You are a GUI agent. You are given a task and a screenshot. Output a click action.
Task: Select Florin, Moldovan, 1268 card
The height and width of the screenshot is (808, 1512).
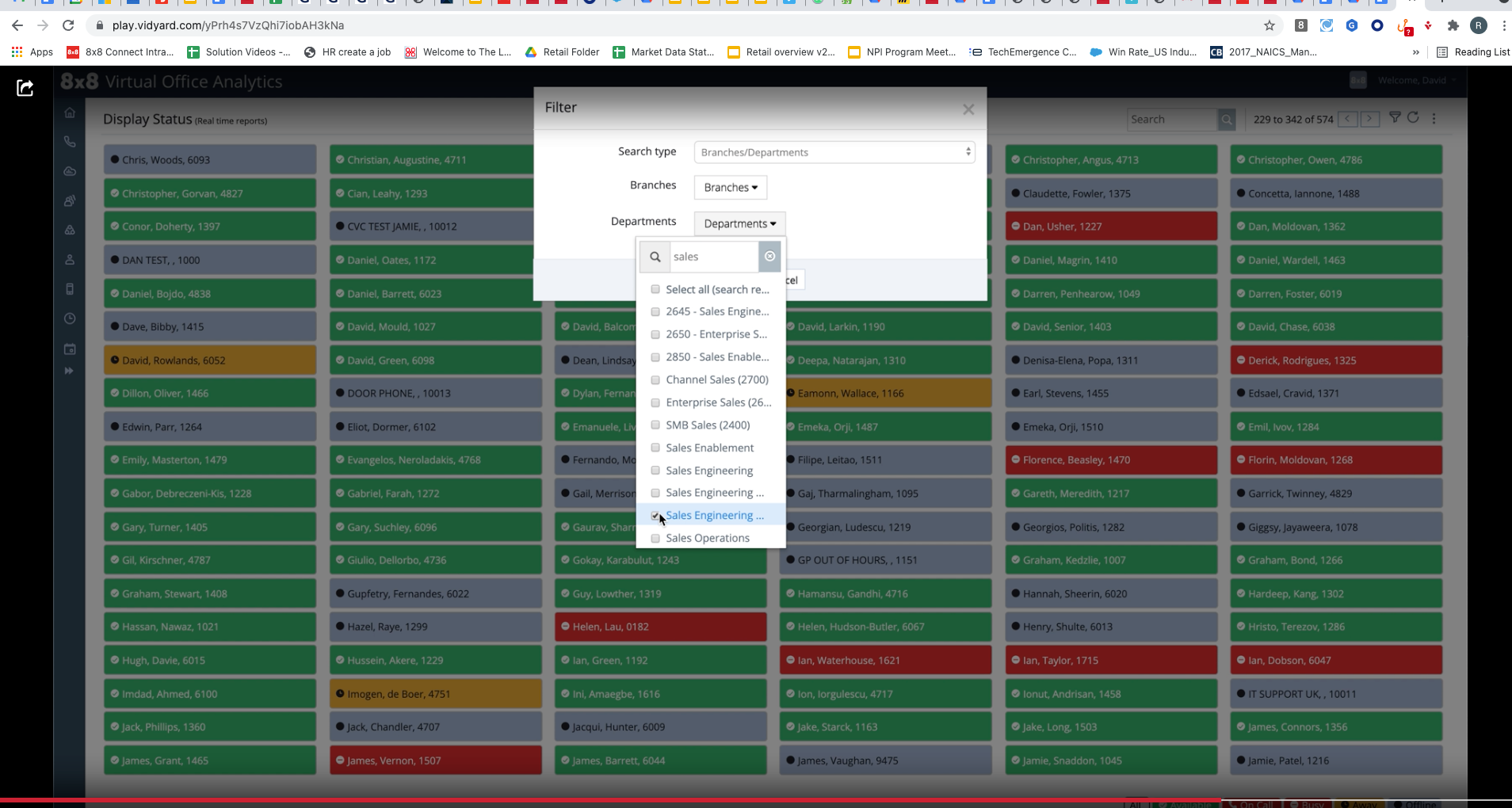1336,460
